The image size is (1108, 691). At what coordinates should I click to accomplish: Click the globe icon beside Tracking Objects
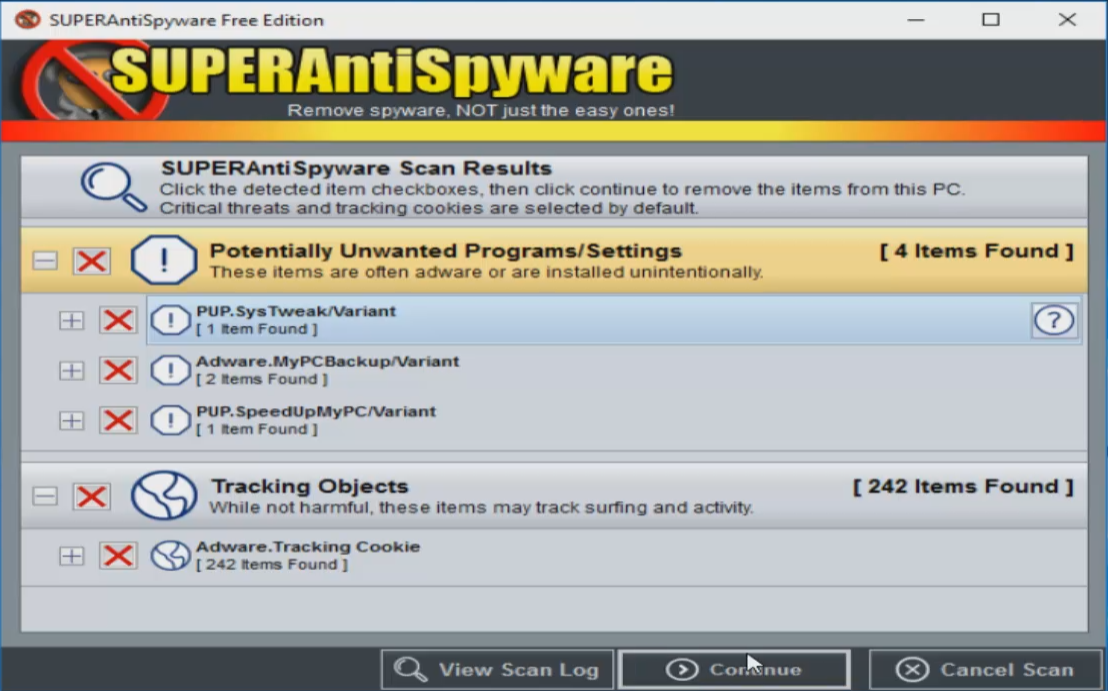(164, 495)
